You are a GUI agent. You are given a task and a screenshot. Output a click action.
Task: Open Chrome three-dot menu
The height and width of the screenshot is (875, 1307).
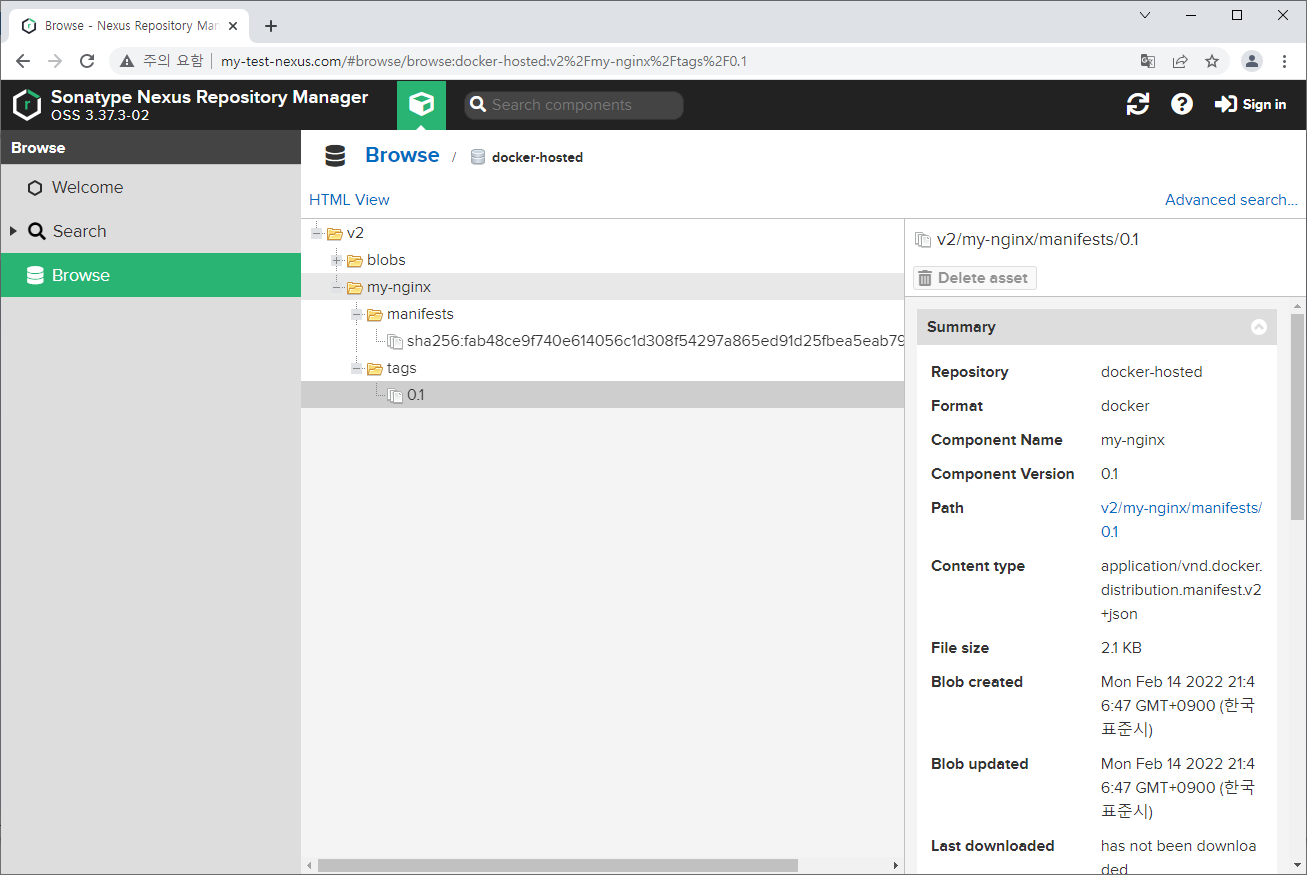[1285, 61]
